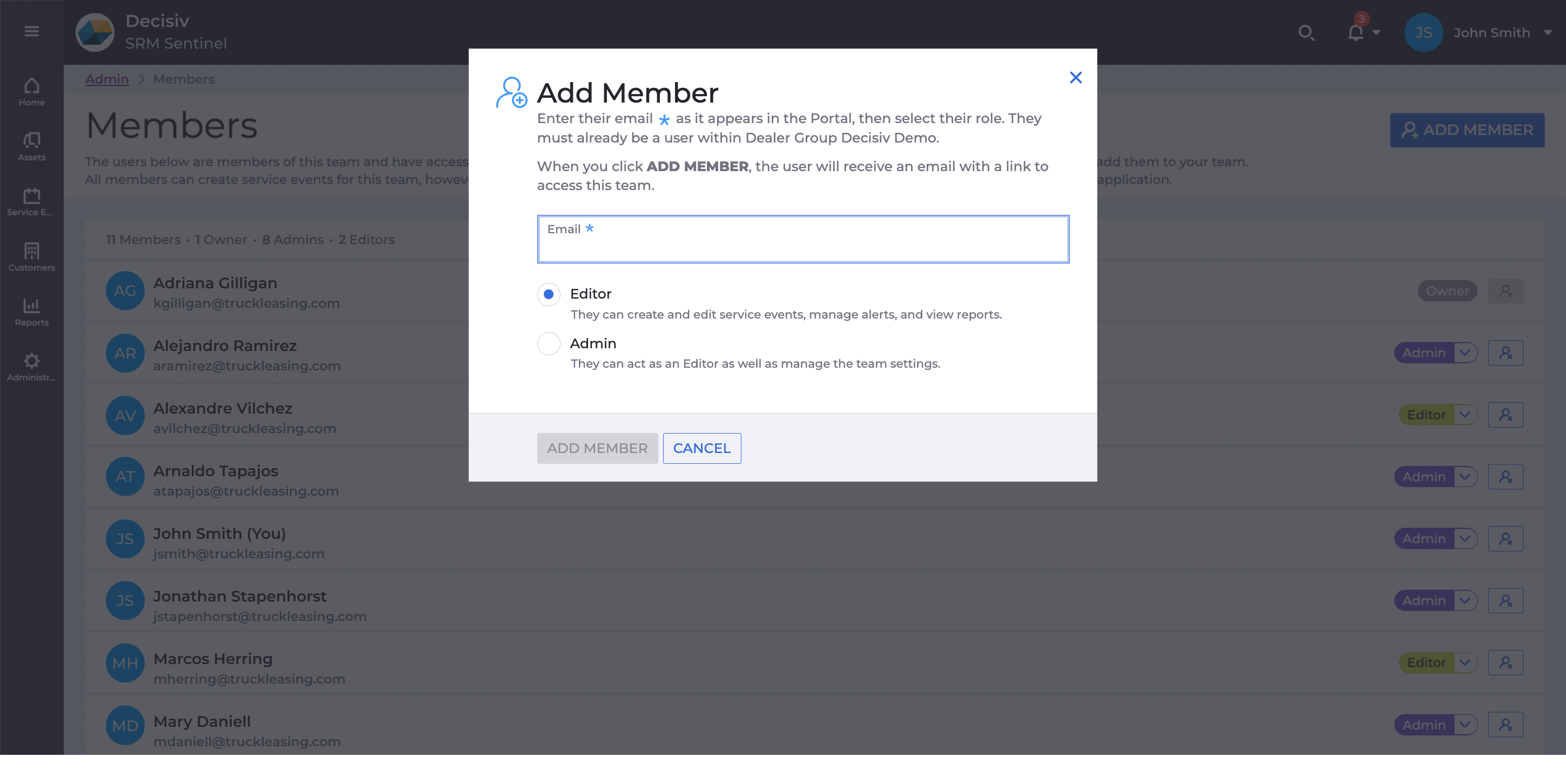This screenshot has width=1566, height=784.
Task: Open the Reports panel icon
Action: coord(31,311)
